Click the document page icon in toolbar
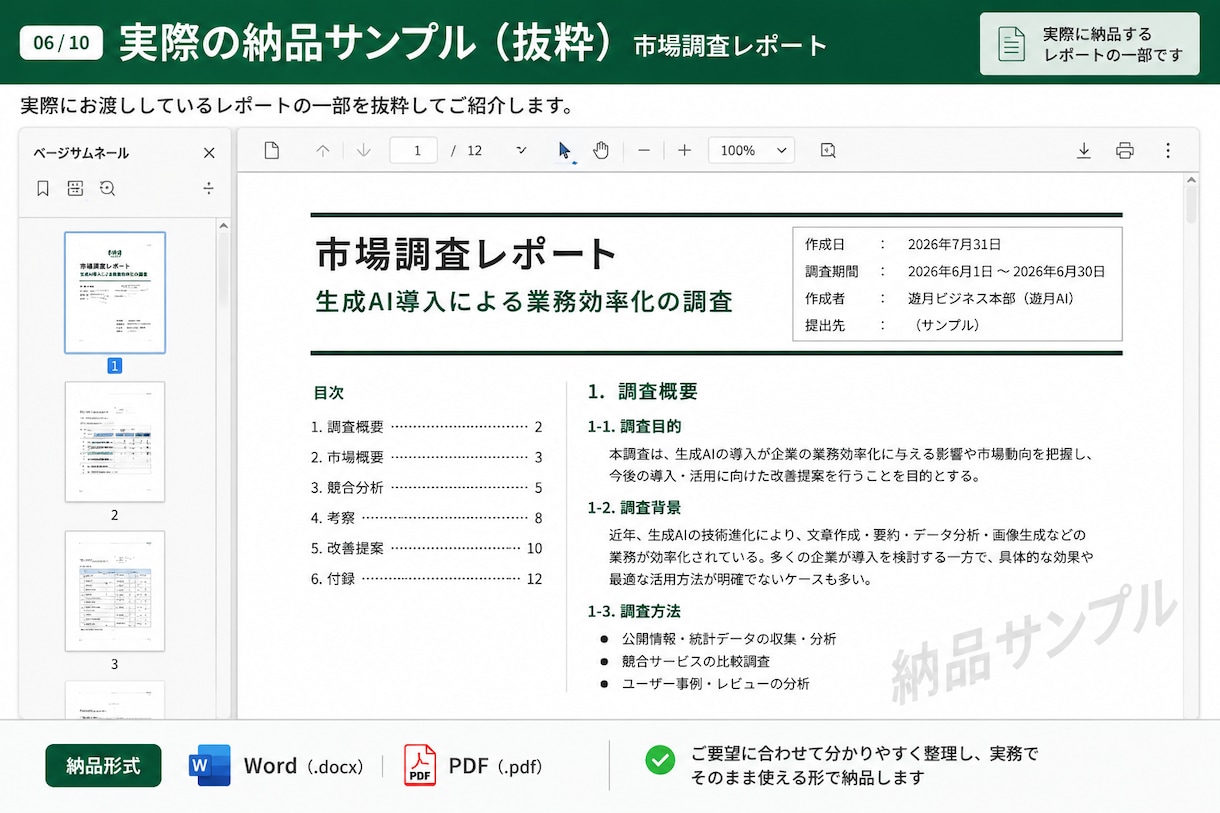The width and height of the screenshot is (1220, 813). point(271,150)
